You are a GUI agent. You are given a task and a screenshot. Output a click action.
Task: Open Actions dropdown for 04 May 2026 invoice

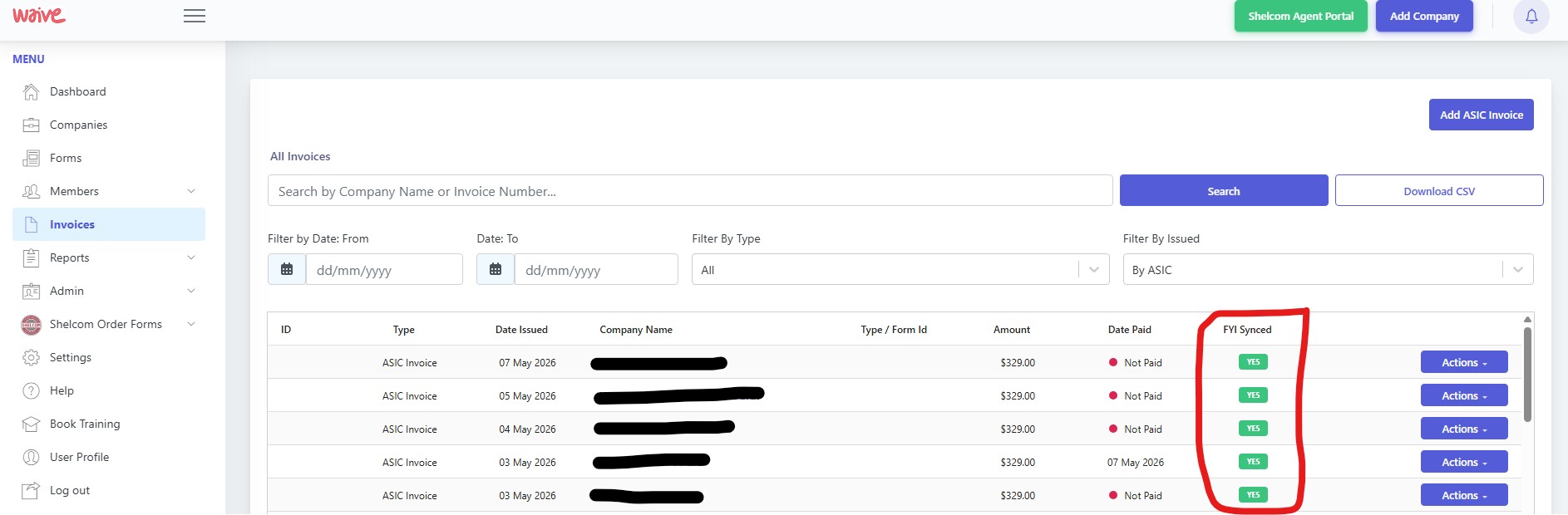click(1464, 429)
